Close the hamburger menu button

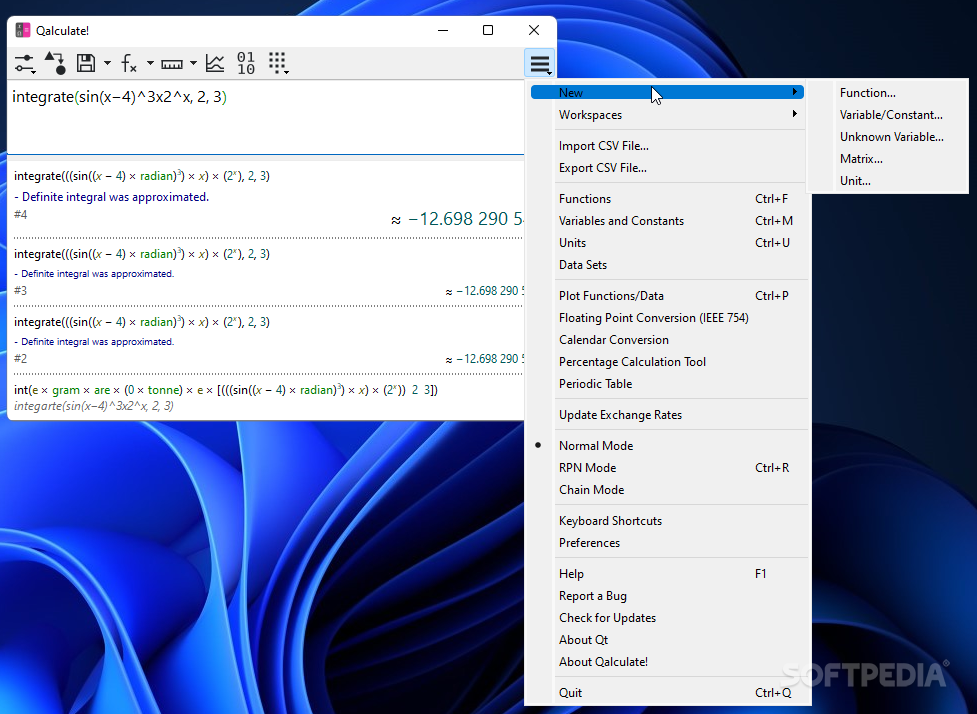pos(540,63)
